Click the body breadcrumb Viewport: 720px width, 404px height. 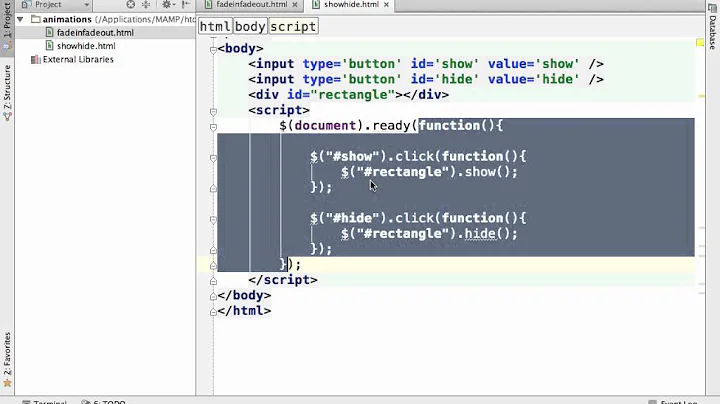click(x=250, y=26)
